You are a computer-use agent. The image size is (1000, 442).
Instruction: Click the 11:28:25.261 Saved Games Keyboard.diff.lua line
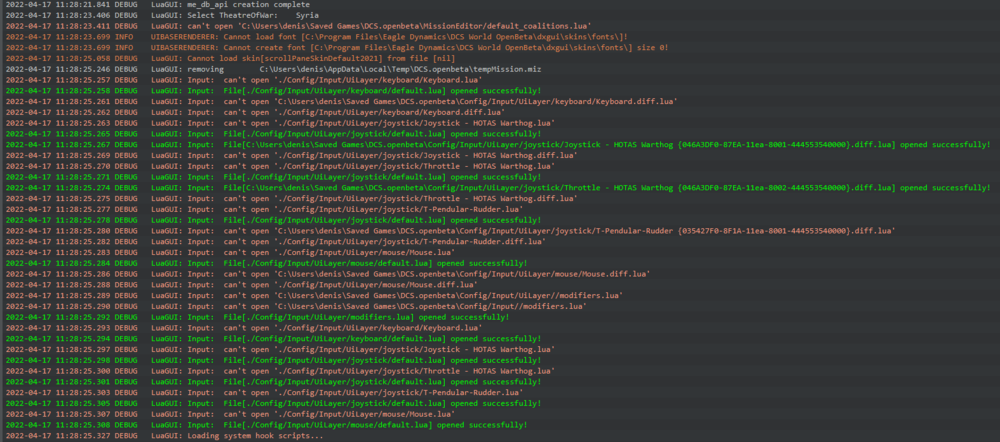coord(341,101)
